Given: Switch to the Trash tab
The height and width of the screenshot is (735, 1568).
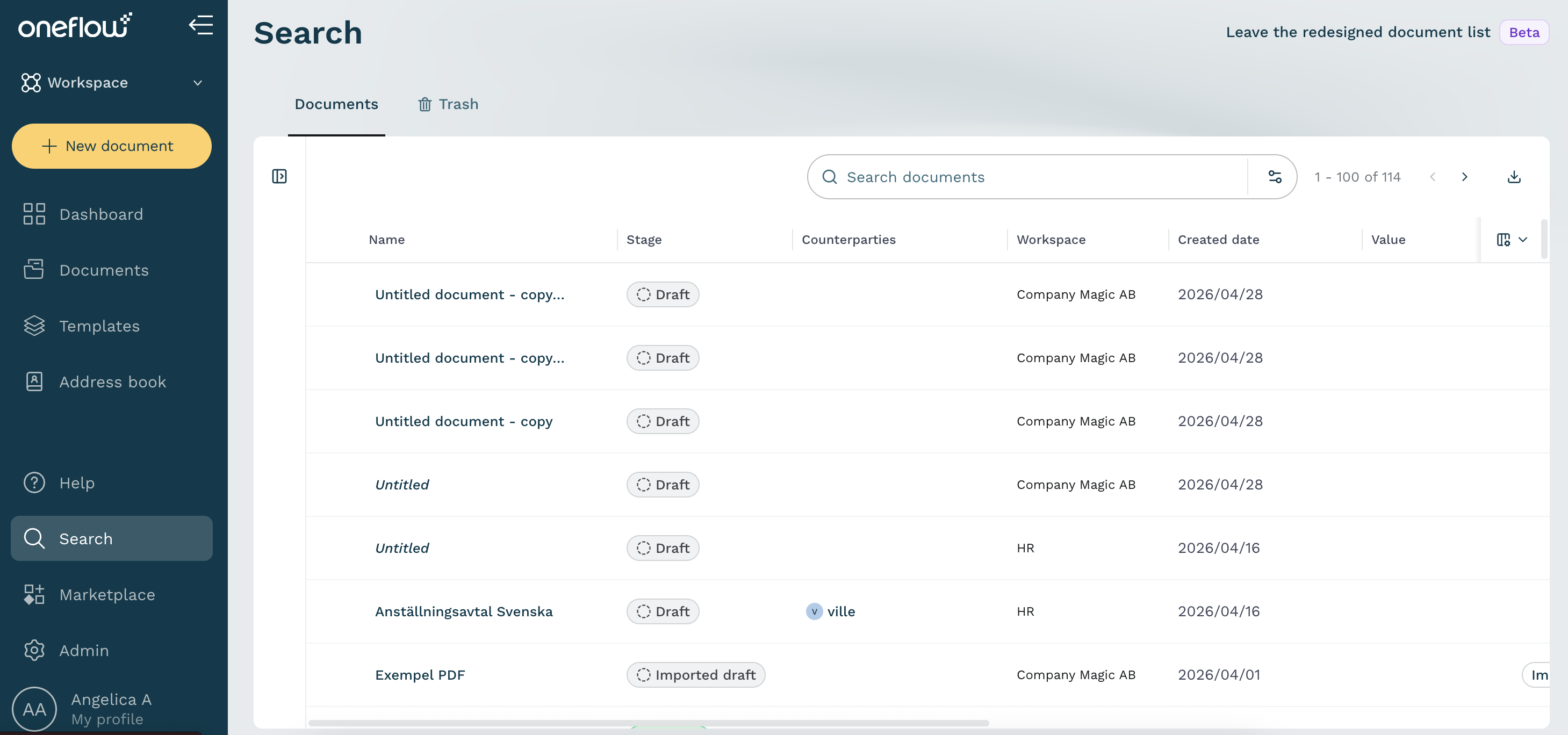Looking at the screenshot, I should click(x=448, y=104).
